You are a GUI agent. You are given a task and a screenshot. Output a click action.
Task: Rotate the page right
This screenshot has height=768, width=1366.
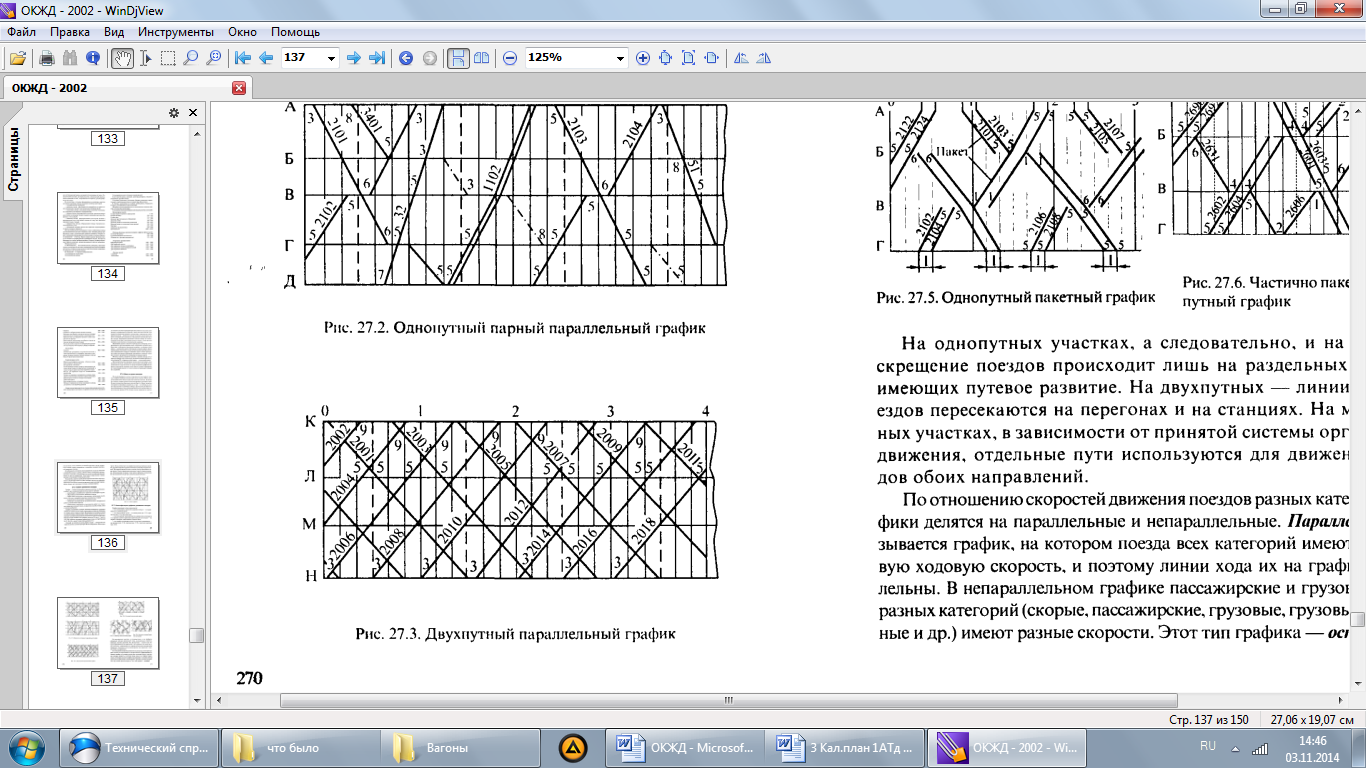[764, 58]
